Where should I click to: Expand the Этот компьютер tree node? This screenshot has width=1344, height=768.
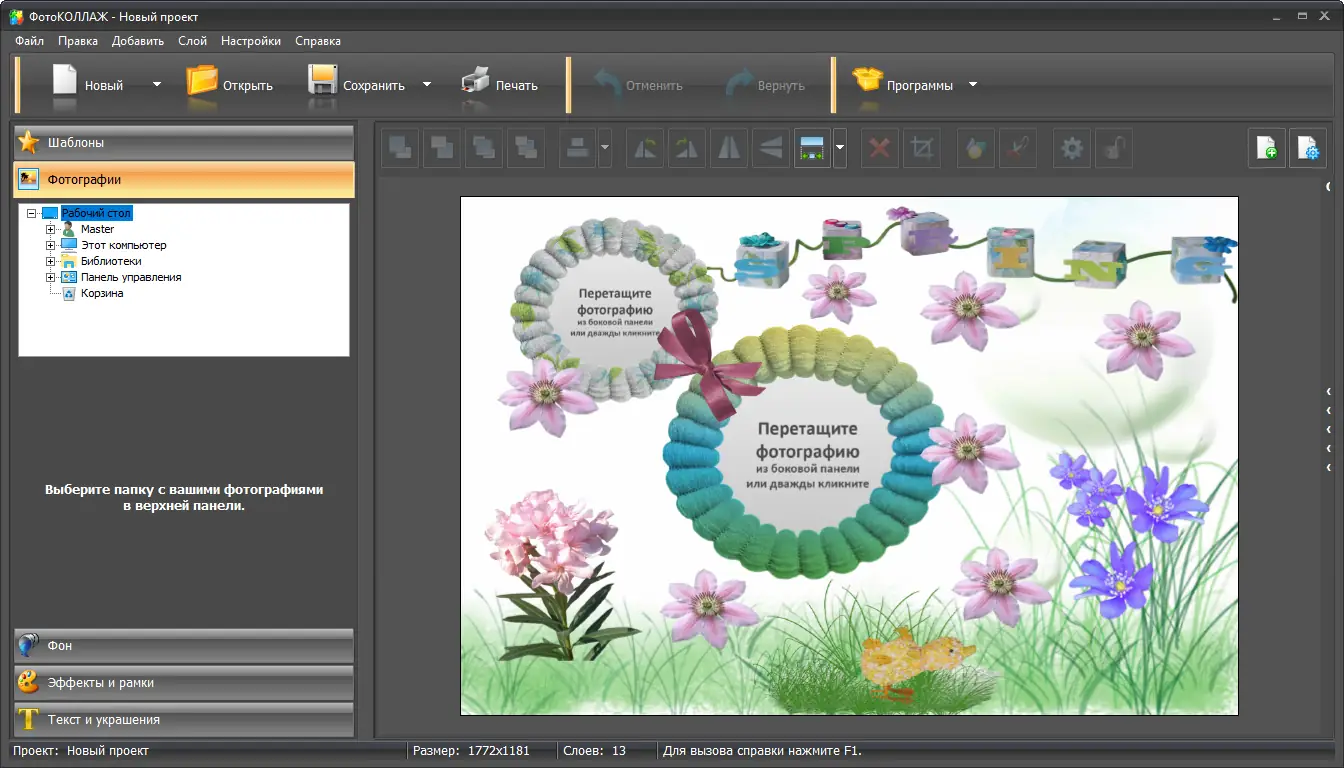click(x=50, y=245)
